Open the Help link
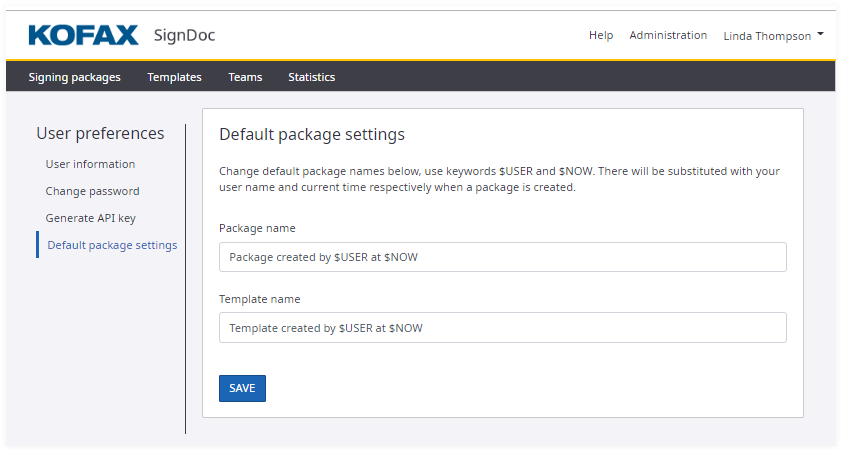842x452 pixels. (x=601, y=35)
